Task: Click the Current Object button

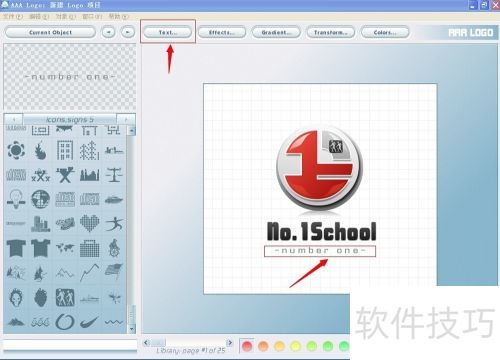Action: click(50, 32)
